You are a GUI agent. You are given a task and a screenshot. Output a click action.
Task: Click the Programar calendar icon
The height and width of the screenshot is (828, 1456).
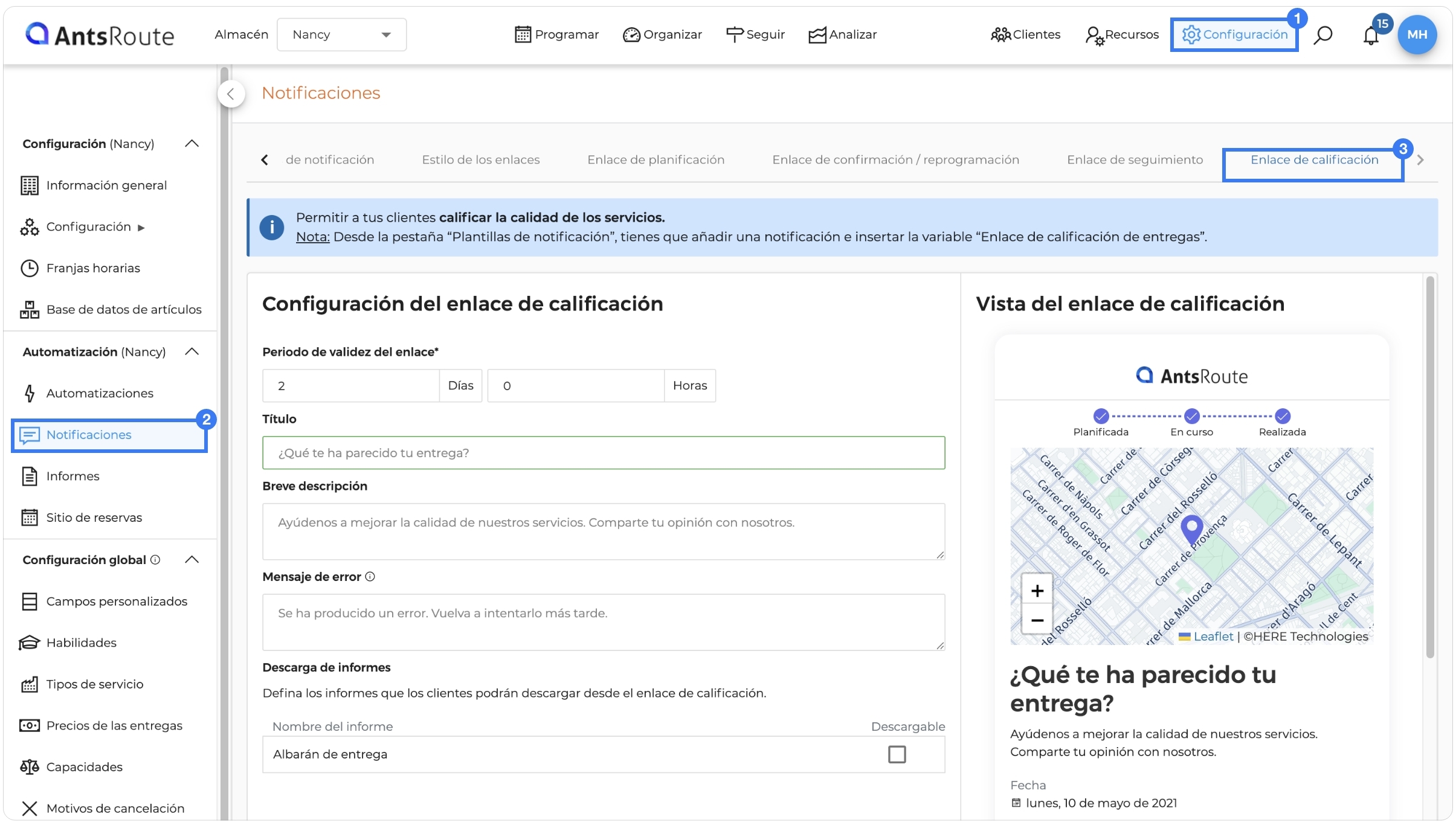[523, 34]
